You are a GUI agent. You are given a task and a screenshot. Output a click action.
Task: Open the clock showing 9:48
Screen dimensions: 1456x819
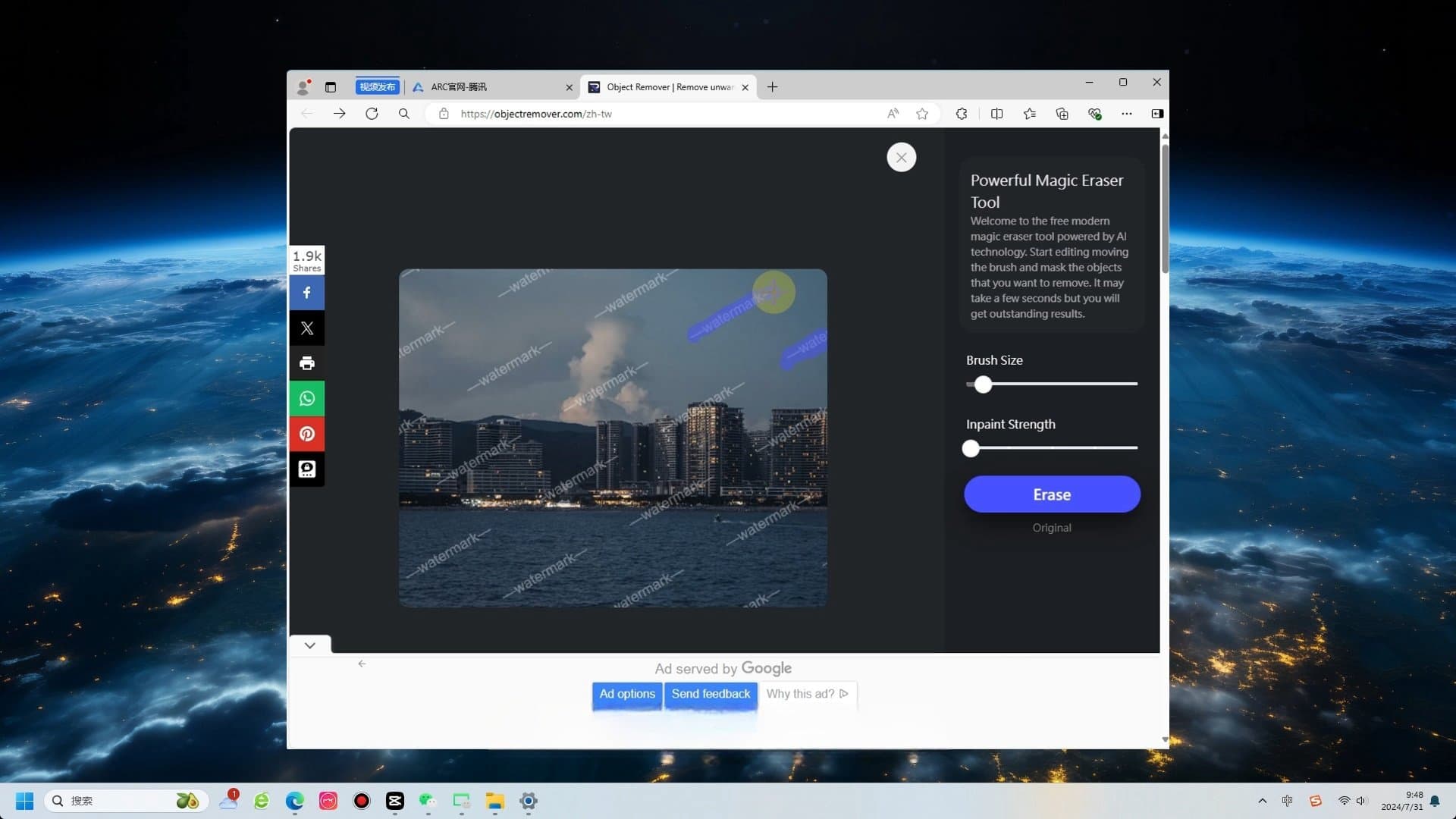click(1401, 801)
